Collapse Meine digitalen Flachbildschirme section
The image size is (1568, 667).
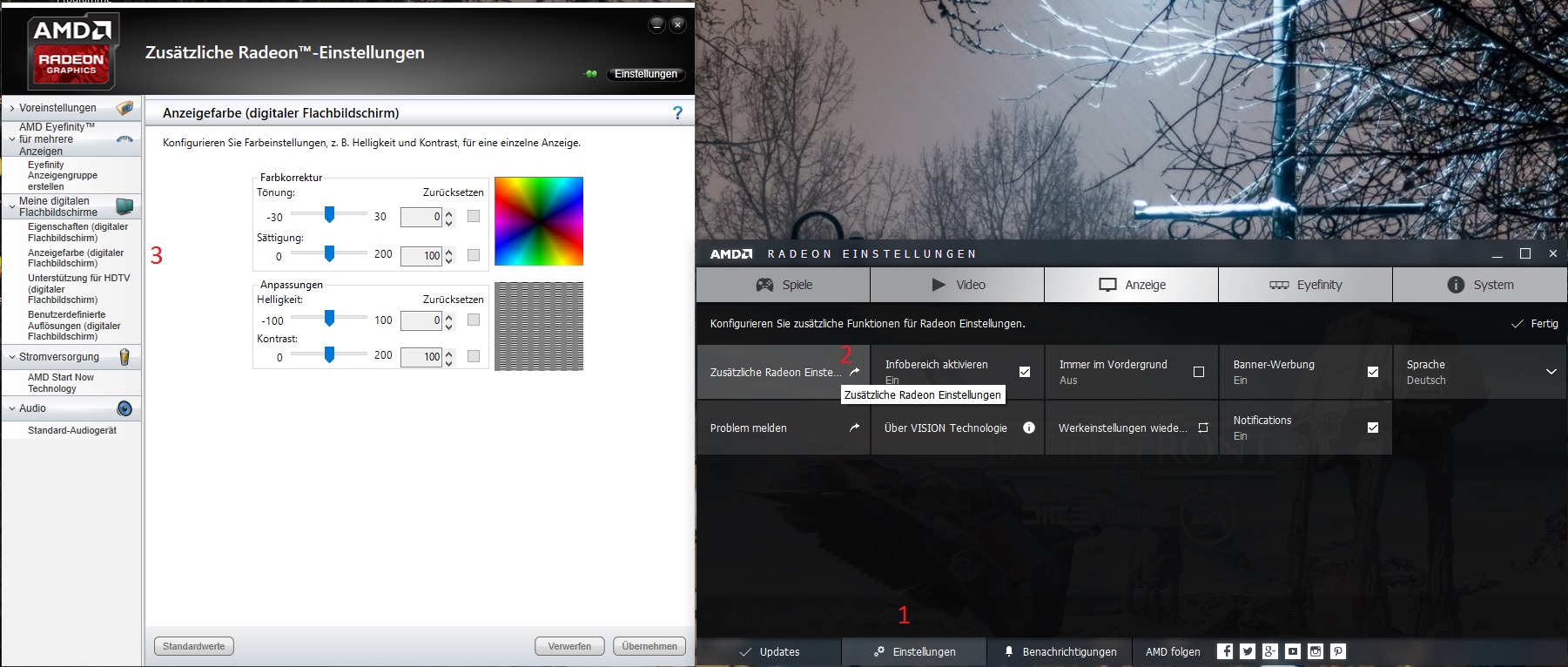12,206
